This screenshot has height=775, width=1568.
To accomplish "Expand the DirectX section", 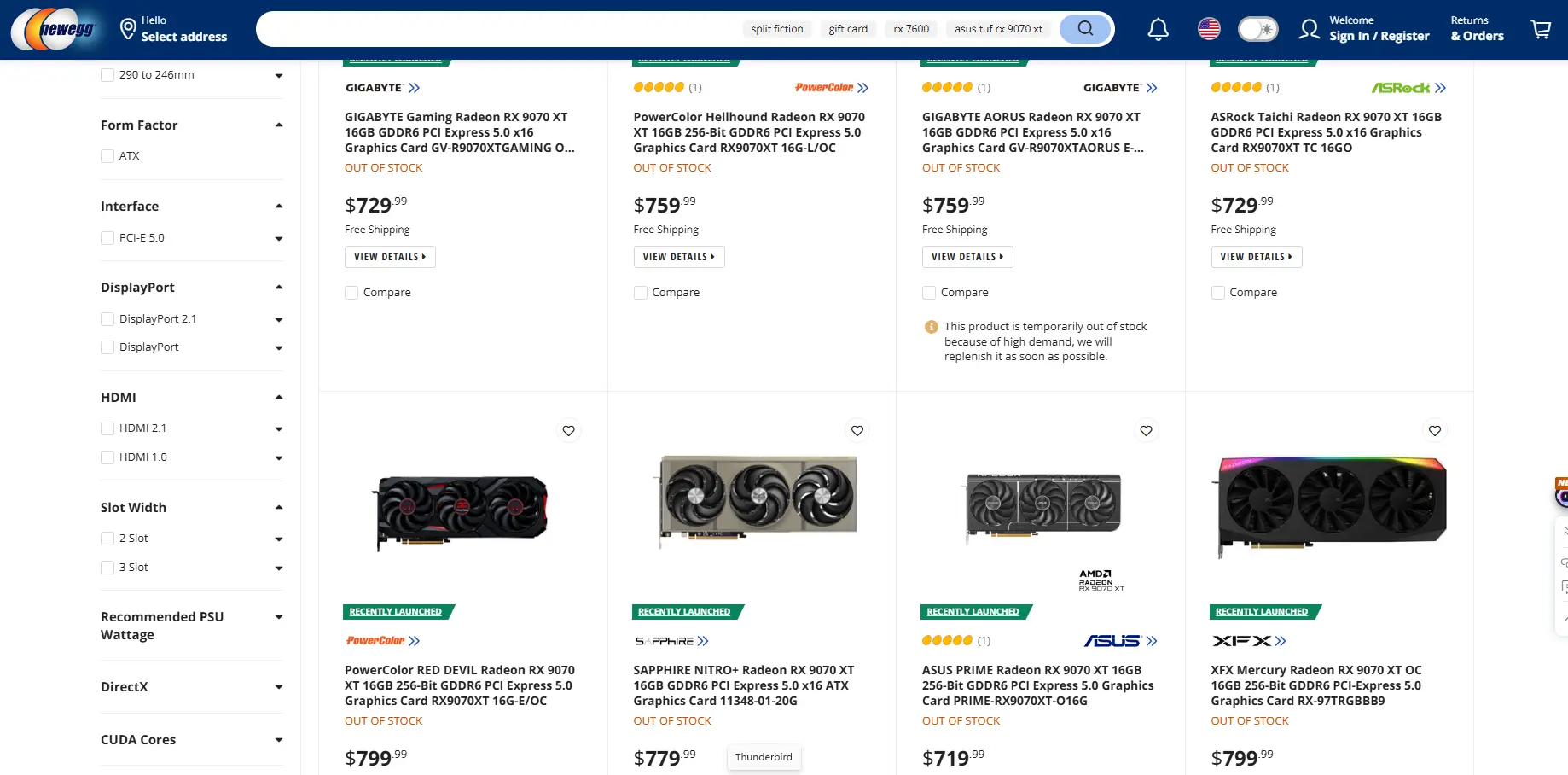I will tap(278, 687).
